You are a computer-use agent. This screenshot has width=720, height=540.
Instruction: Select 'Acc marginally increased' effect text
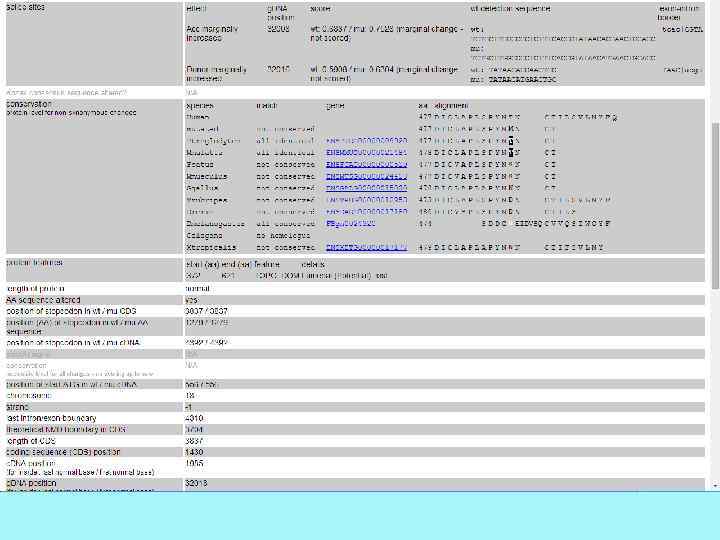coord(212,34)
